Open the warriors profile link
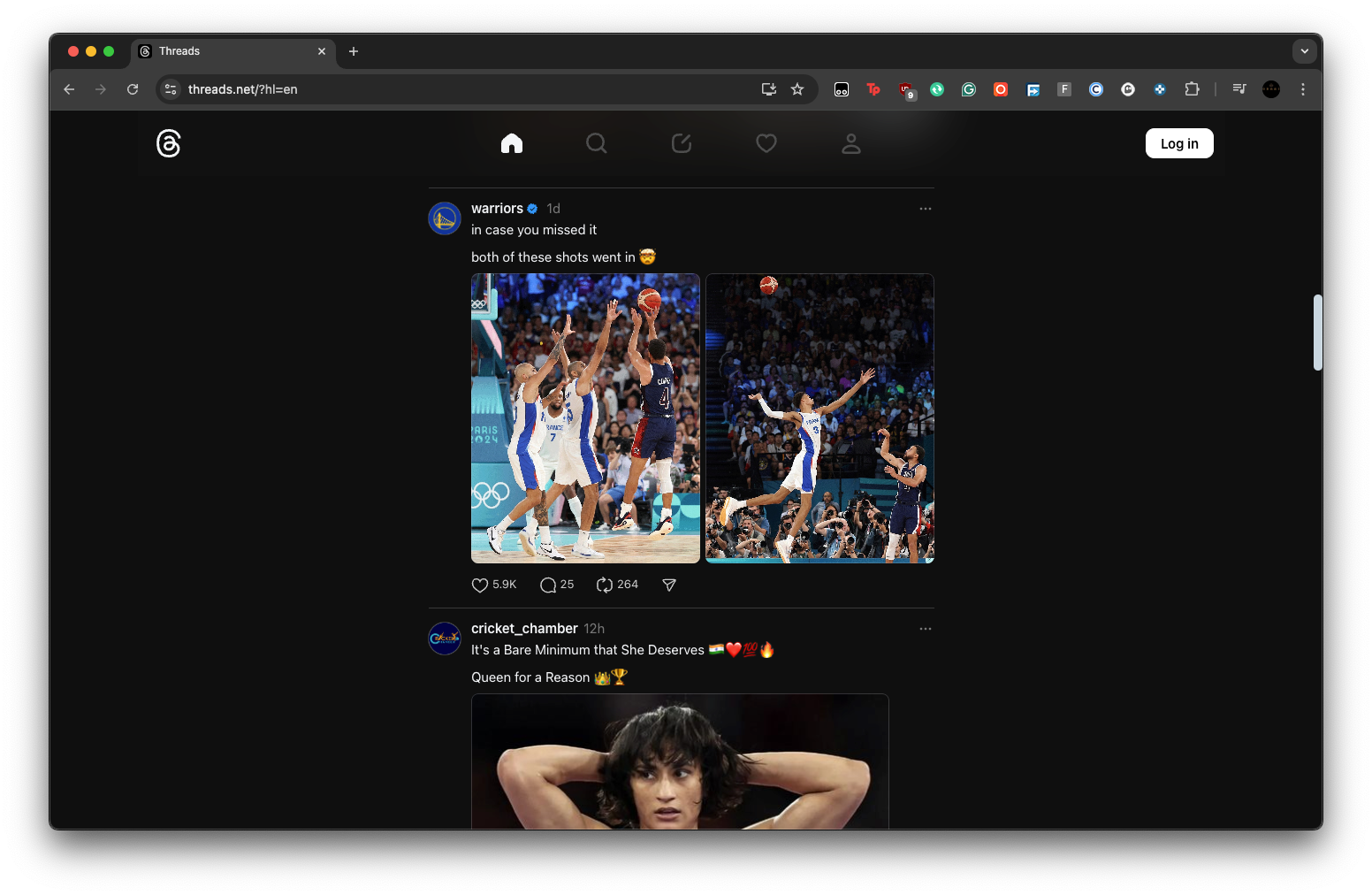This screenshot has width=1372, height=895. (498, 208)
